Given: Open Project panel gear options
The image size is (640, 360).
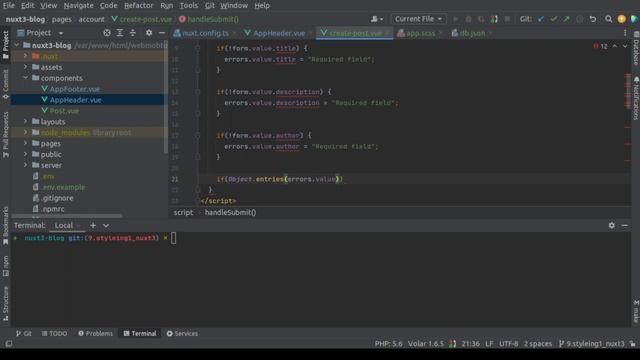Looking at the screenshot, I should click(149, 33).
